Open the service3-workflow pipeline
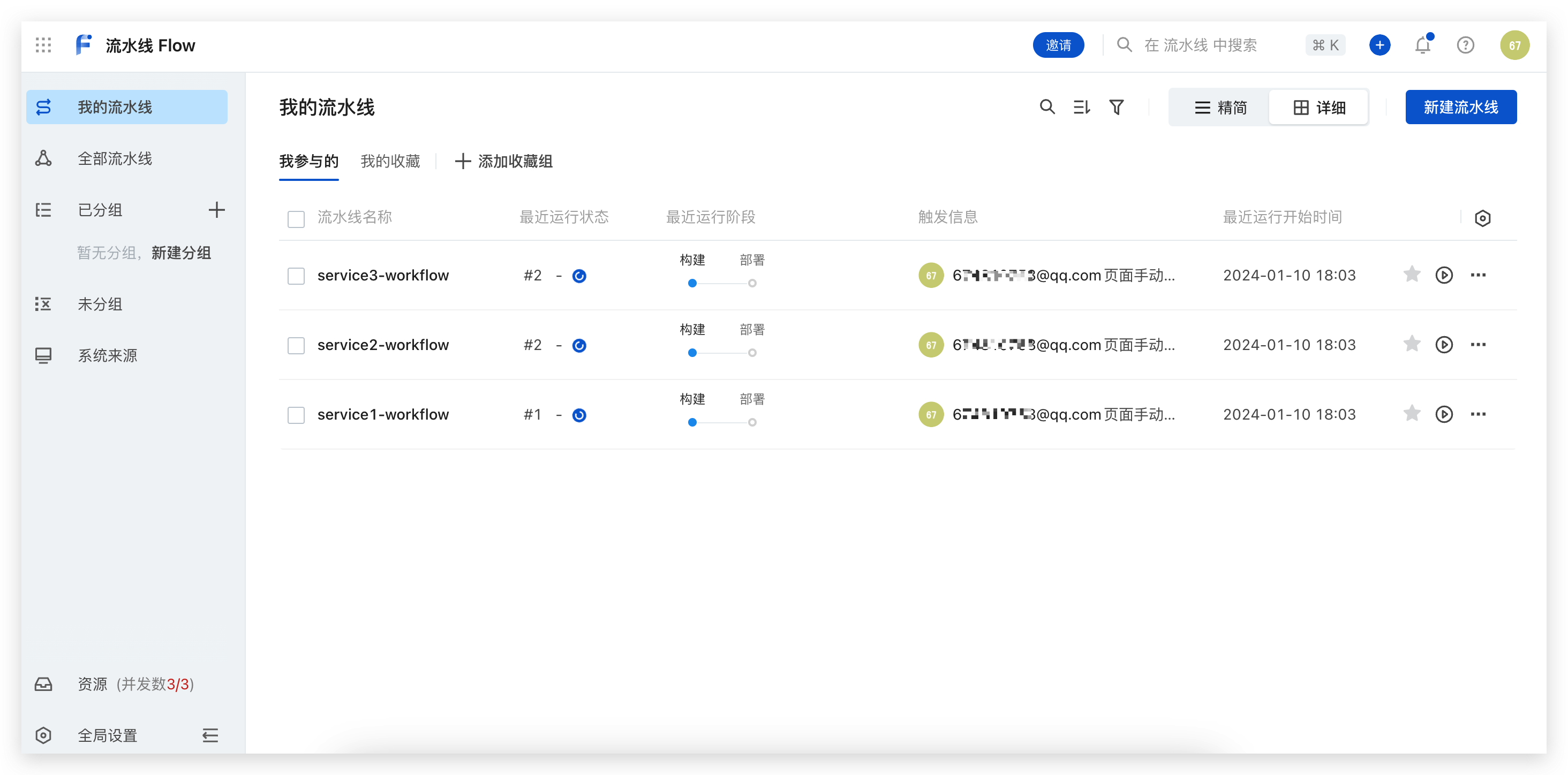Image resolution: width=1568 pixels, height=775 pixels. pos(383,275)
